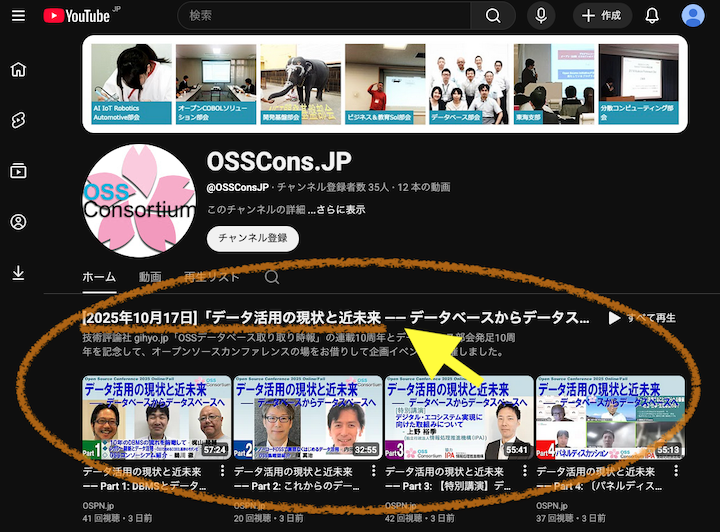Click the 作成 create button

tap(602, 16)
